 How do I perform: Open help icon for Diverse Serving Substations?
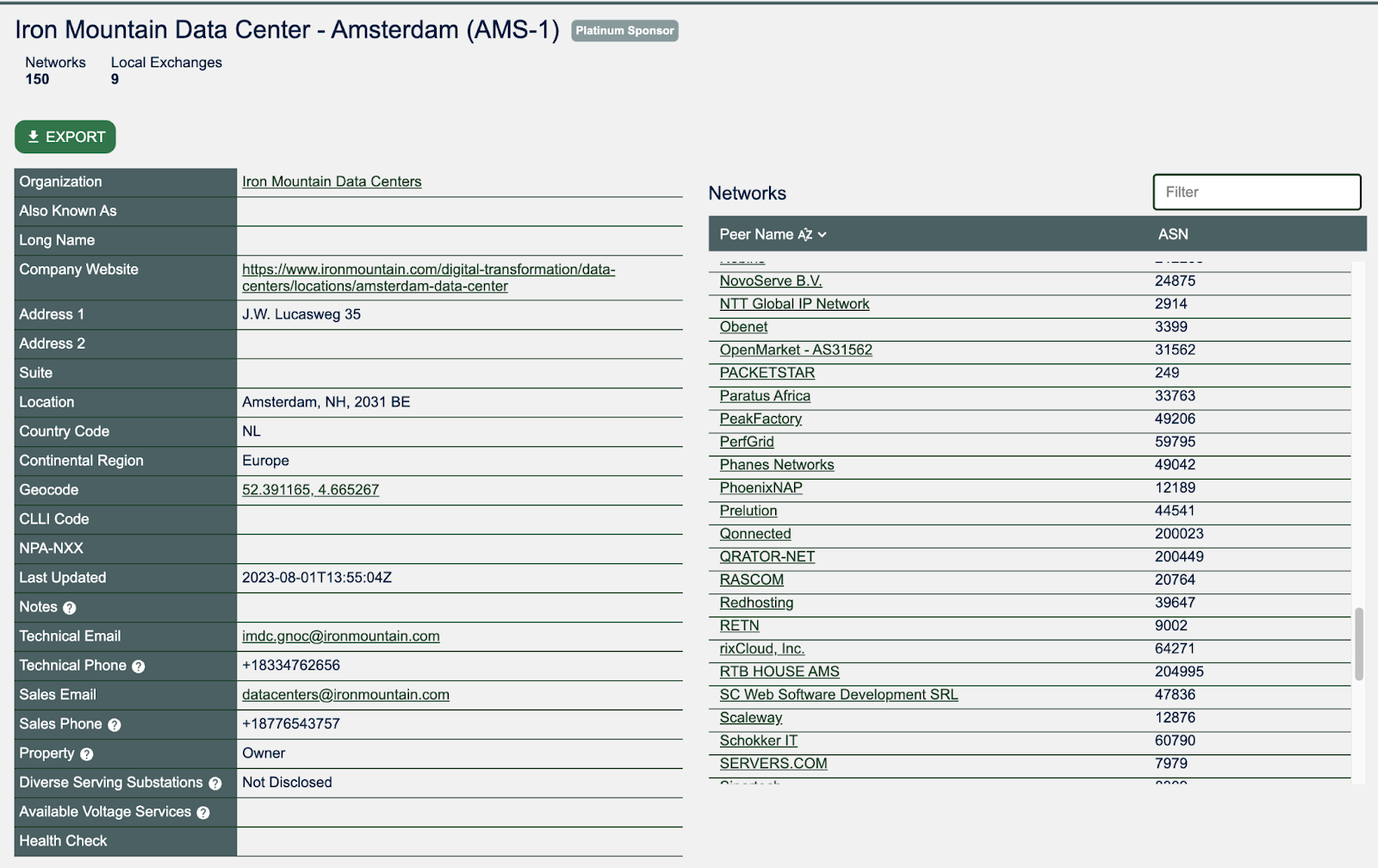click(x=215, y=784)
